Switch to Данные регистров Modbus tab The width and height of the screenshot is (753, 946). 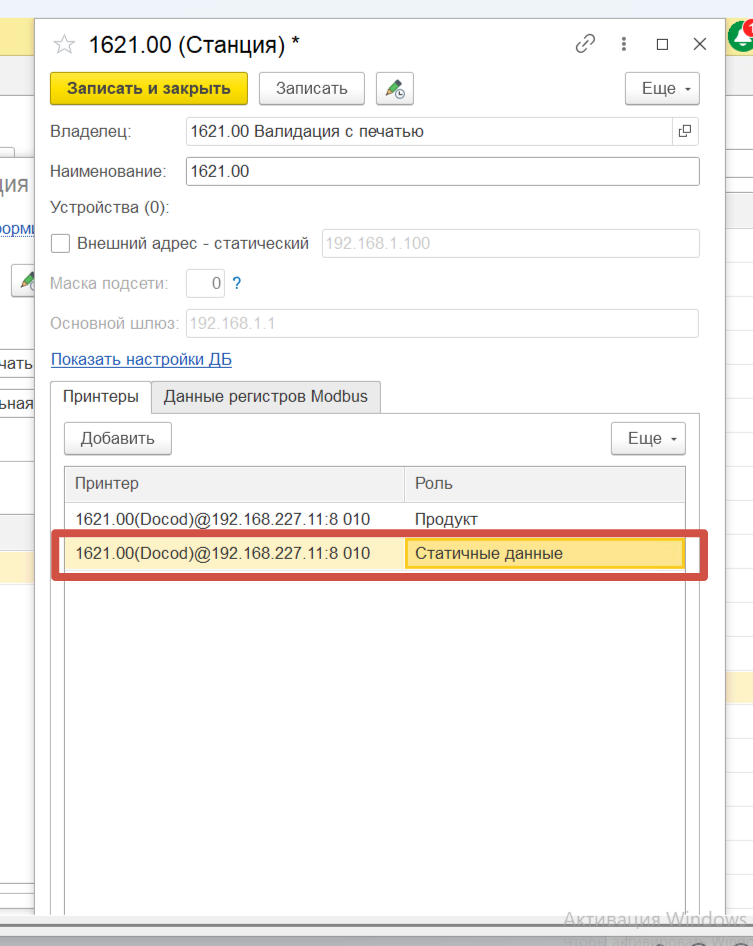tap(265, 396)
